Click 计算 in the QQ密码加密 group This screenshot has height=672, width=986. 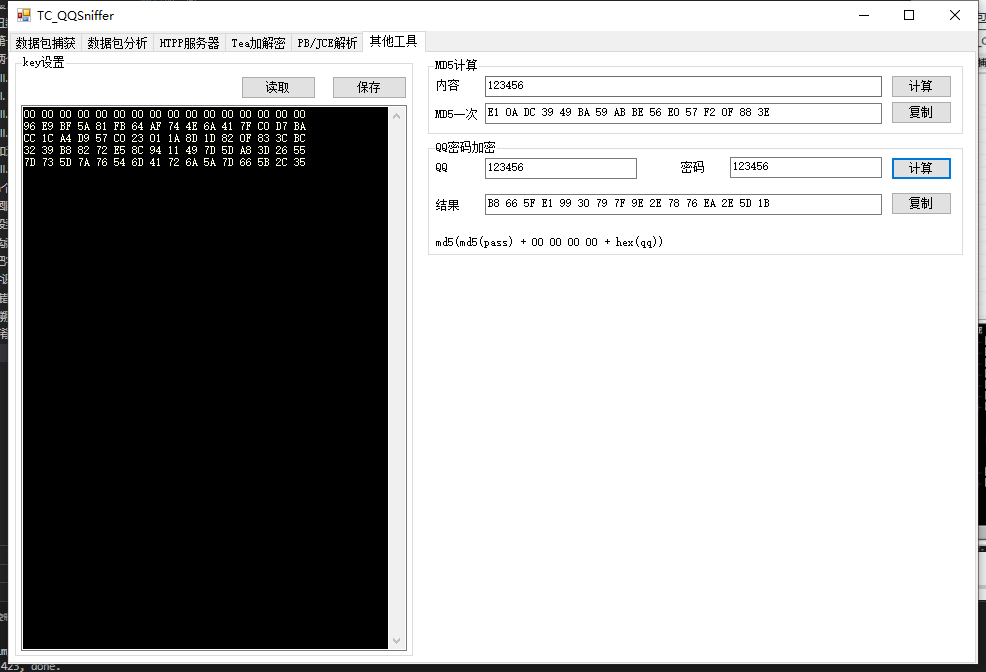pyautogui.click(x=921, y=168)
